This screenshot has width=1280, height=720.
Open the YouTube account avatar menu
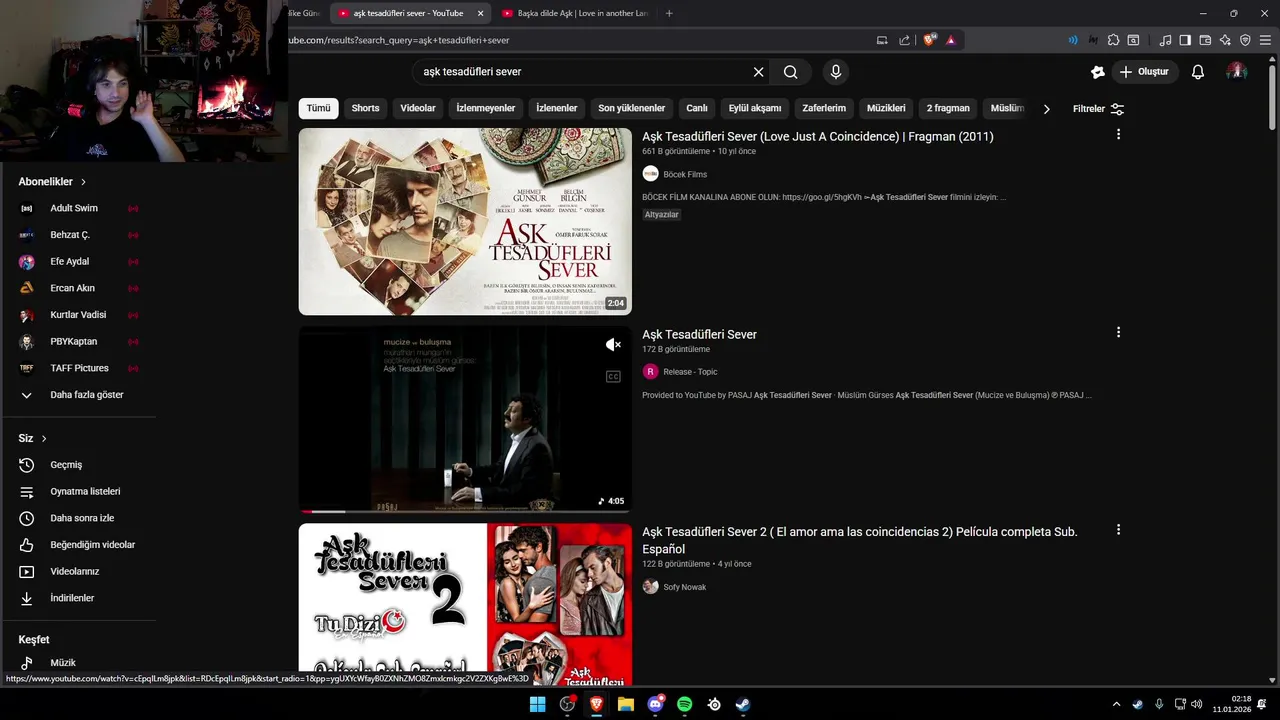(1237, 72)
